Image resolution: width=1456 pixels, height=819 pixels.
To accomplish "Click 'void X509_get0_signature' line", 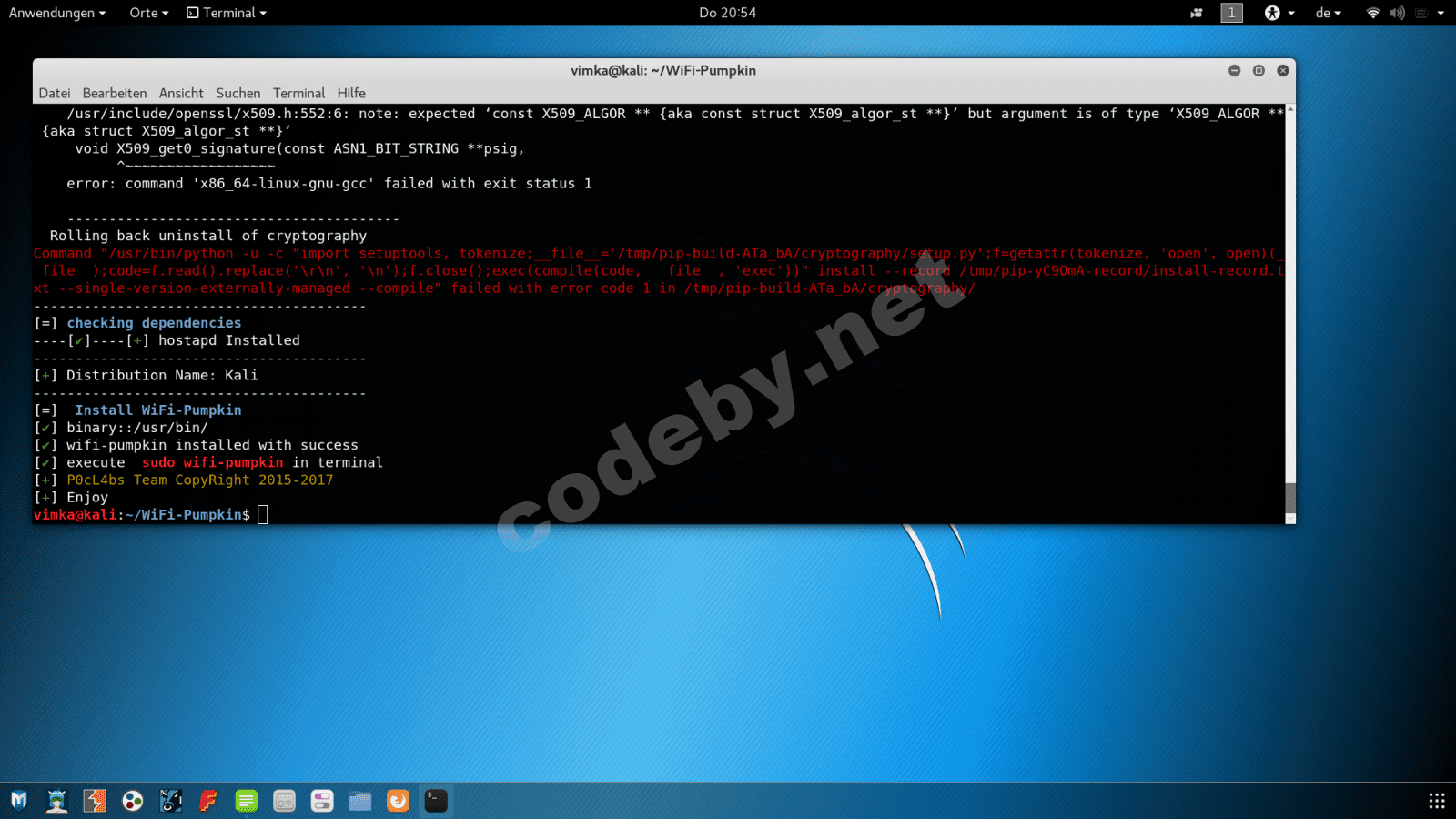I will [300, 148].
